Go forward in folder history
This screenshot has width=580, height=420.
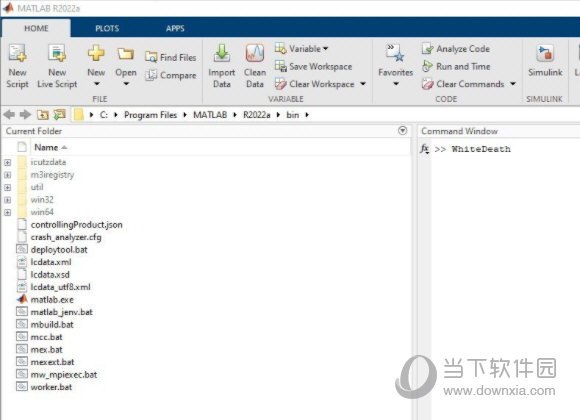coord(25,115)
